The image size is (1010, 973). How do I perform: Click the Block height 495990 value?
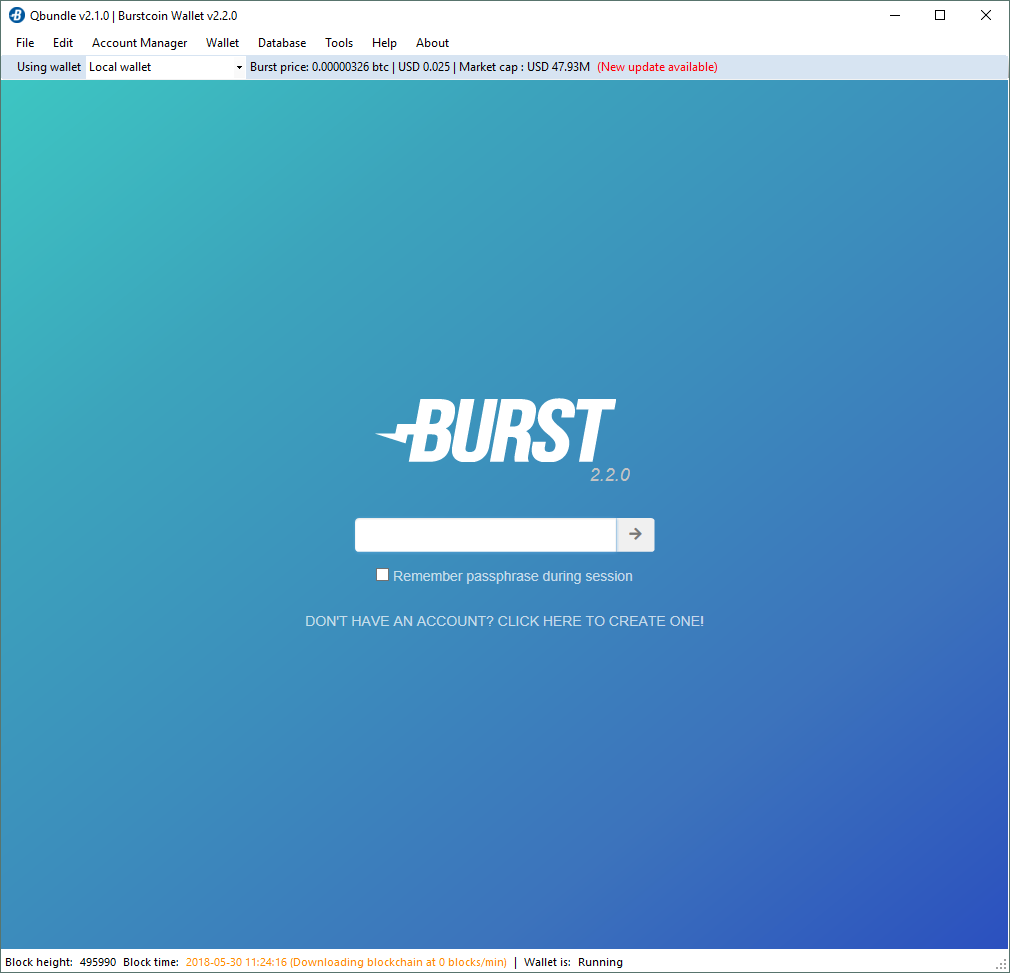(x=98, y=962)
